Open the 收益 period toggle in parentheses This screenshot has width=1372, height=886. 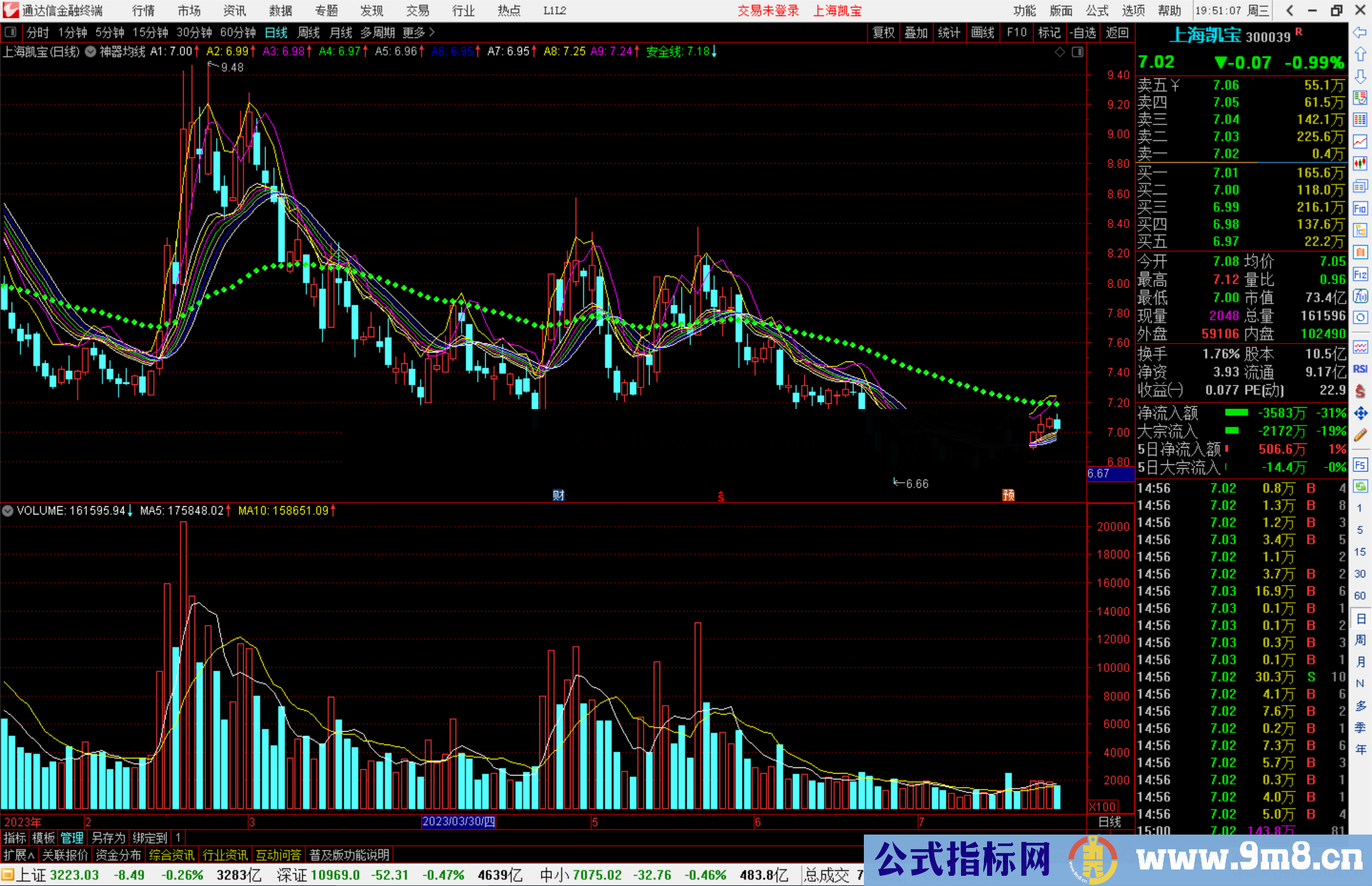[1175, 390]
